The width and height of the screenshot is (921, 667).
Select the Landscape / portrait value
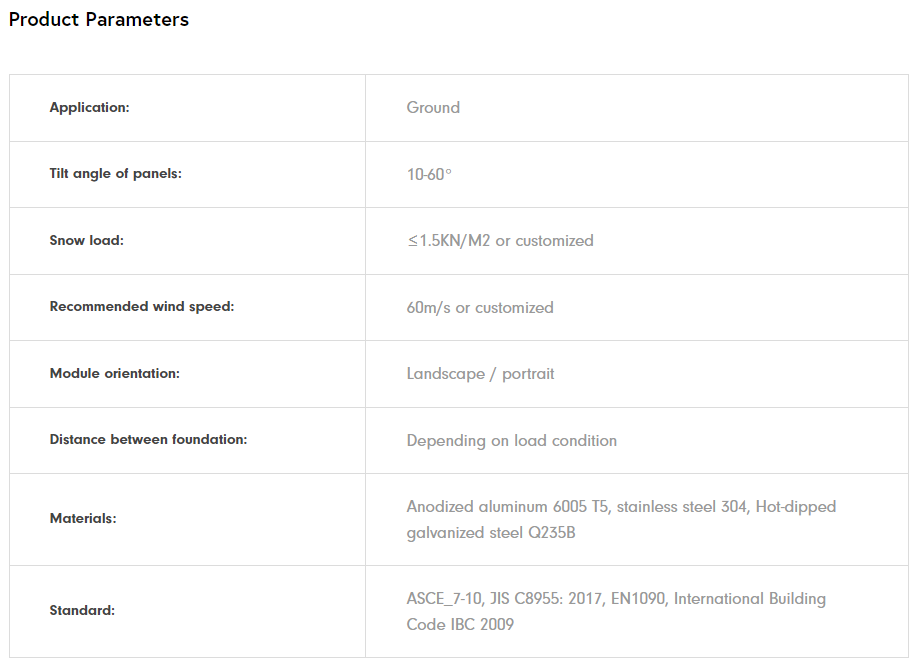pos(480,373)
